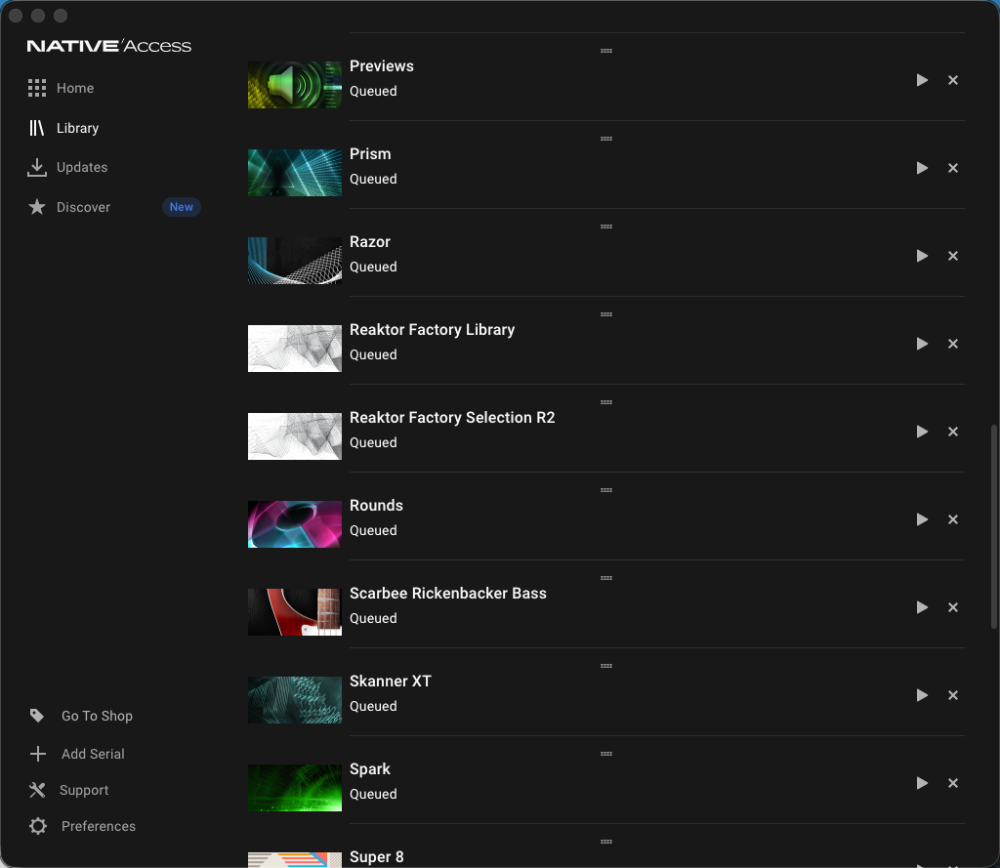Image resolution: width=1000 pixels, height=868 pixels.
Task: Click the Rounds product thumbnail
Action: [295, 524]
